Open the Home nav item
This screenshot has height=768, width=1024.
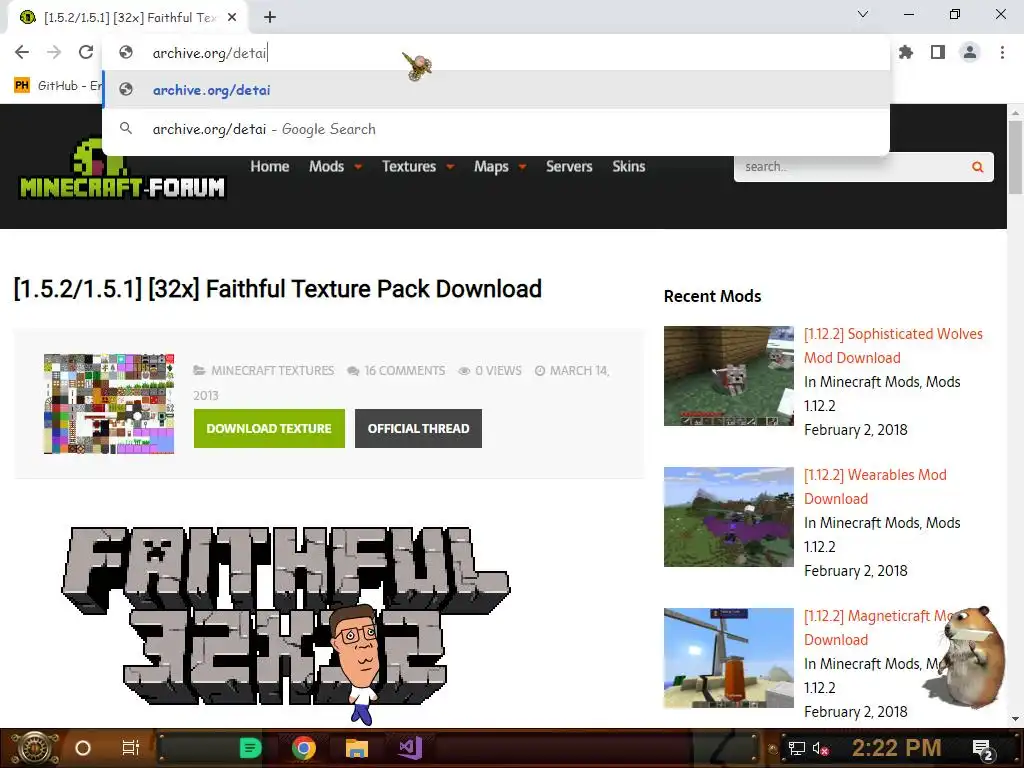pyautogui.click(x=270, y=167)
